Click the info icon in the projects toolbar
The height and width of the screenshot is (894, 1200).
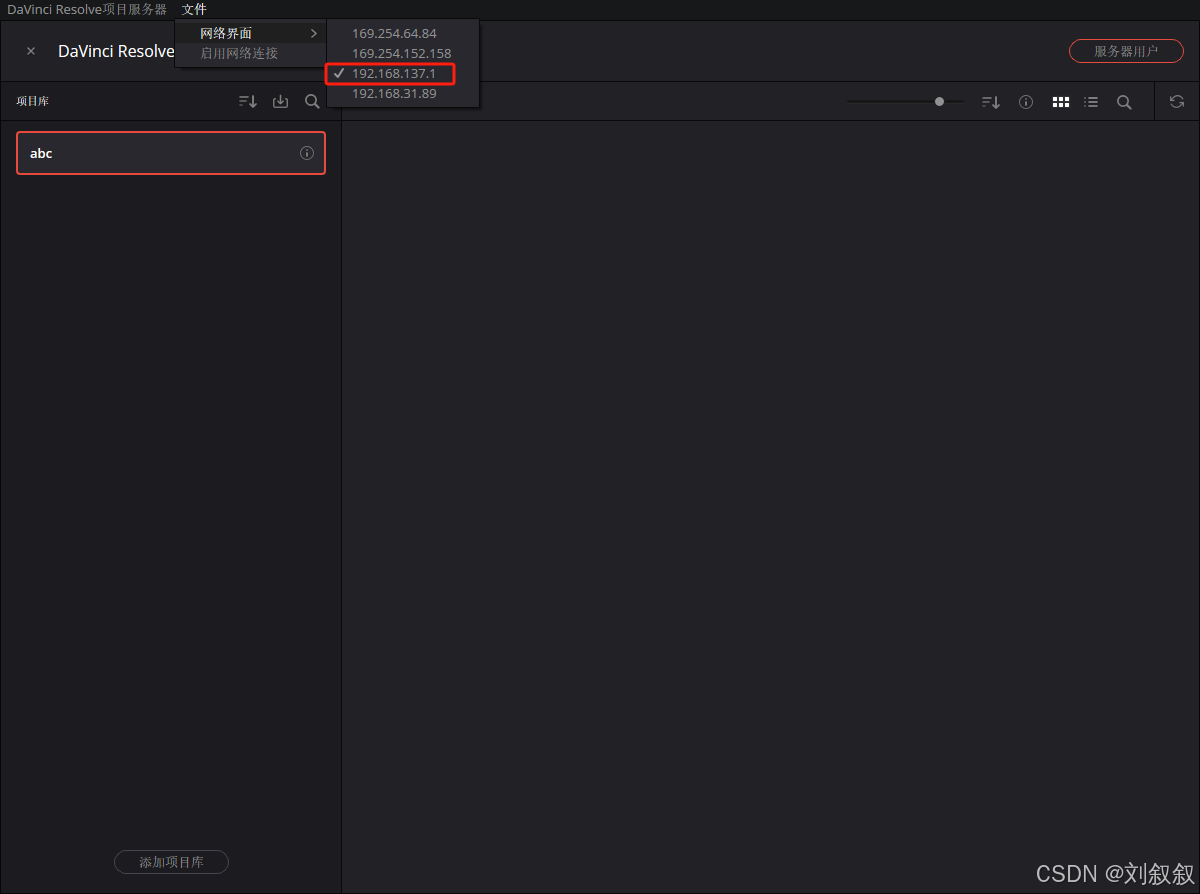[x=1025, y=101]
